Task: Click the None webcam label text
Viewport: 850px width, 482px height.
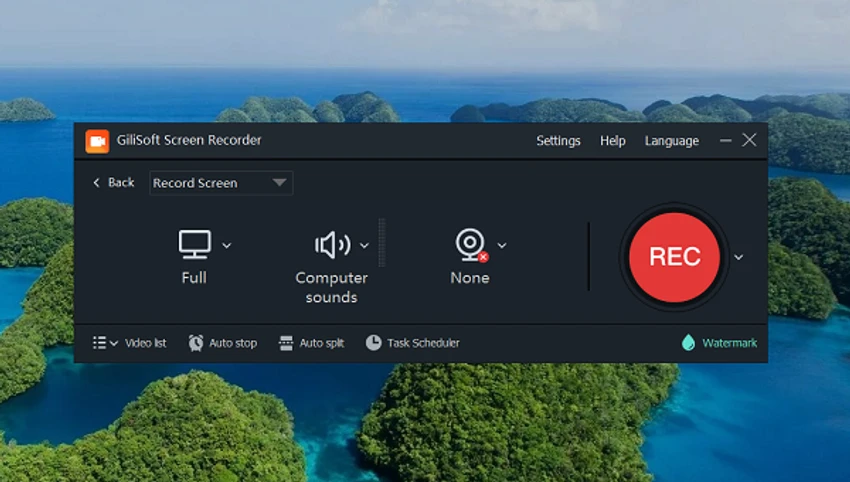Action: pos(470,278)
